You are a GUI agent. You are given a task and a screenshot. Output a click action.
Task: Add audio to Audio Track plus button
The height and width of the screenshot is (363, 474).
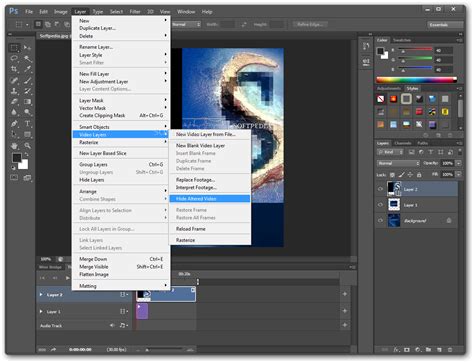coord(345,325)
